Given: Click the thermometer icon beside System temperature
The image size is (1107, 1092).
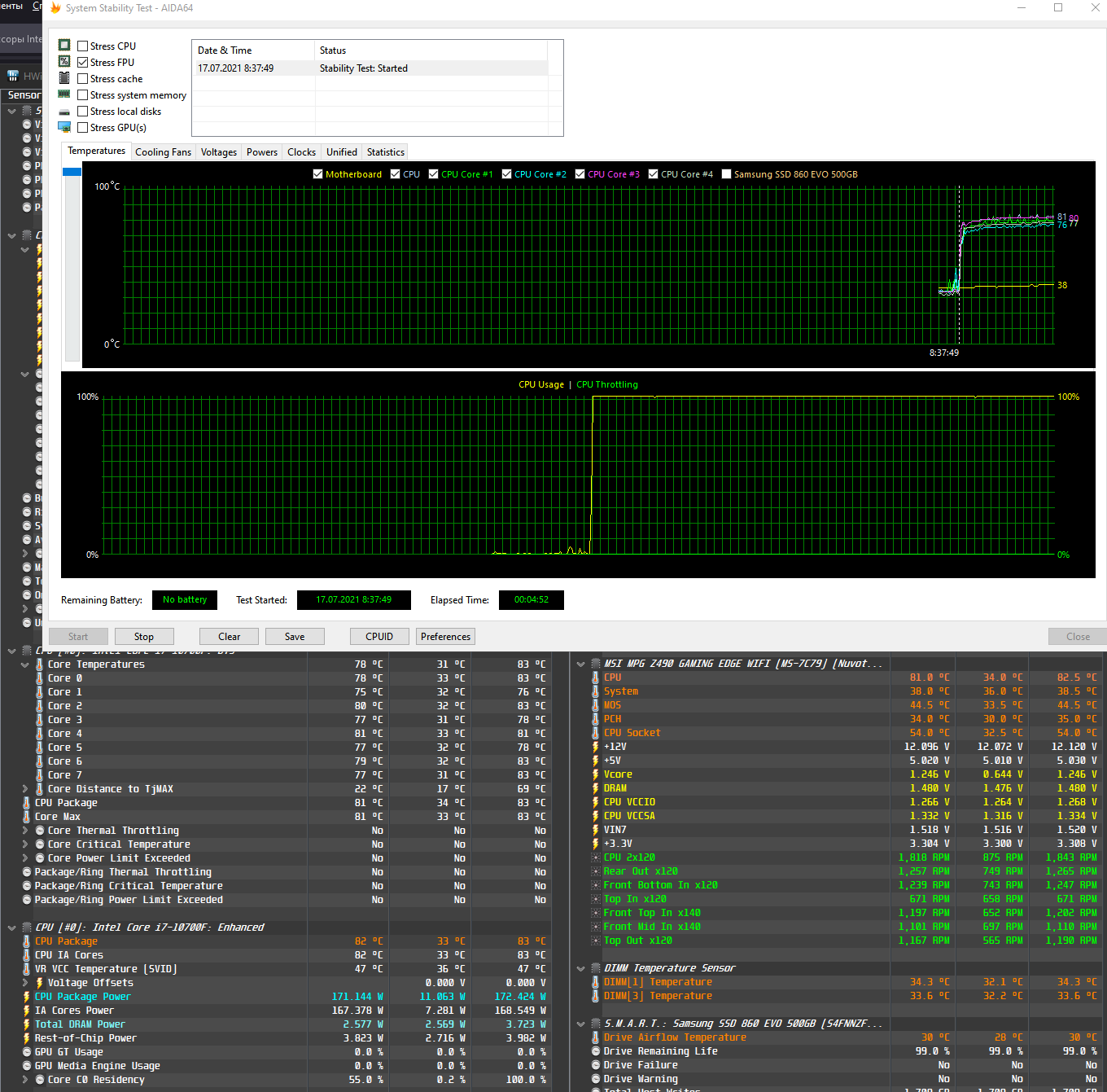Looking at the screenshot, I should click(x=596, y=691).
